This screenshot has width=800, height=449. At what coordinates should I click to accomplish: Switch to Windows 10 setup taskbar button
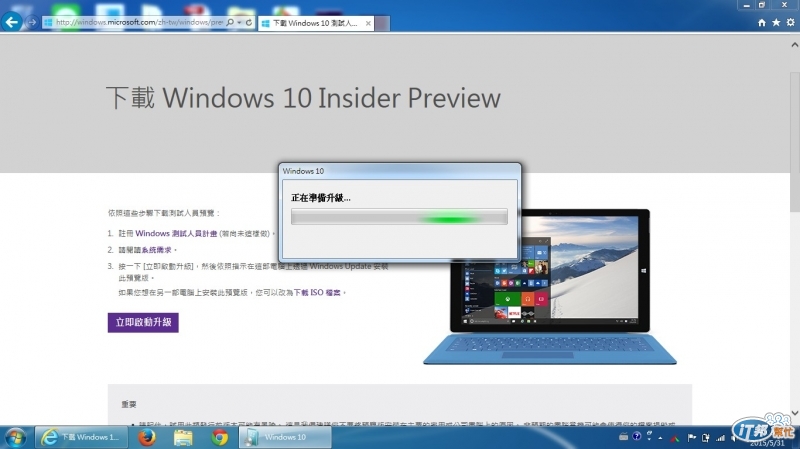(285, 437)
